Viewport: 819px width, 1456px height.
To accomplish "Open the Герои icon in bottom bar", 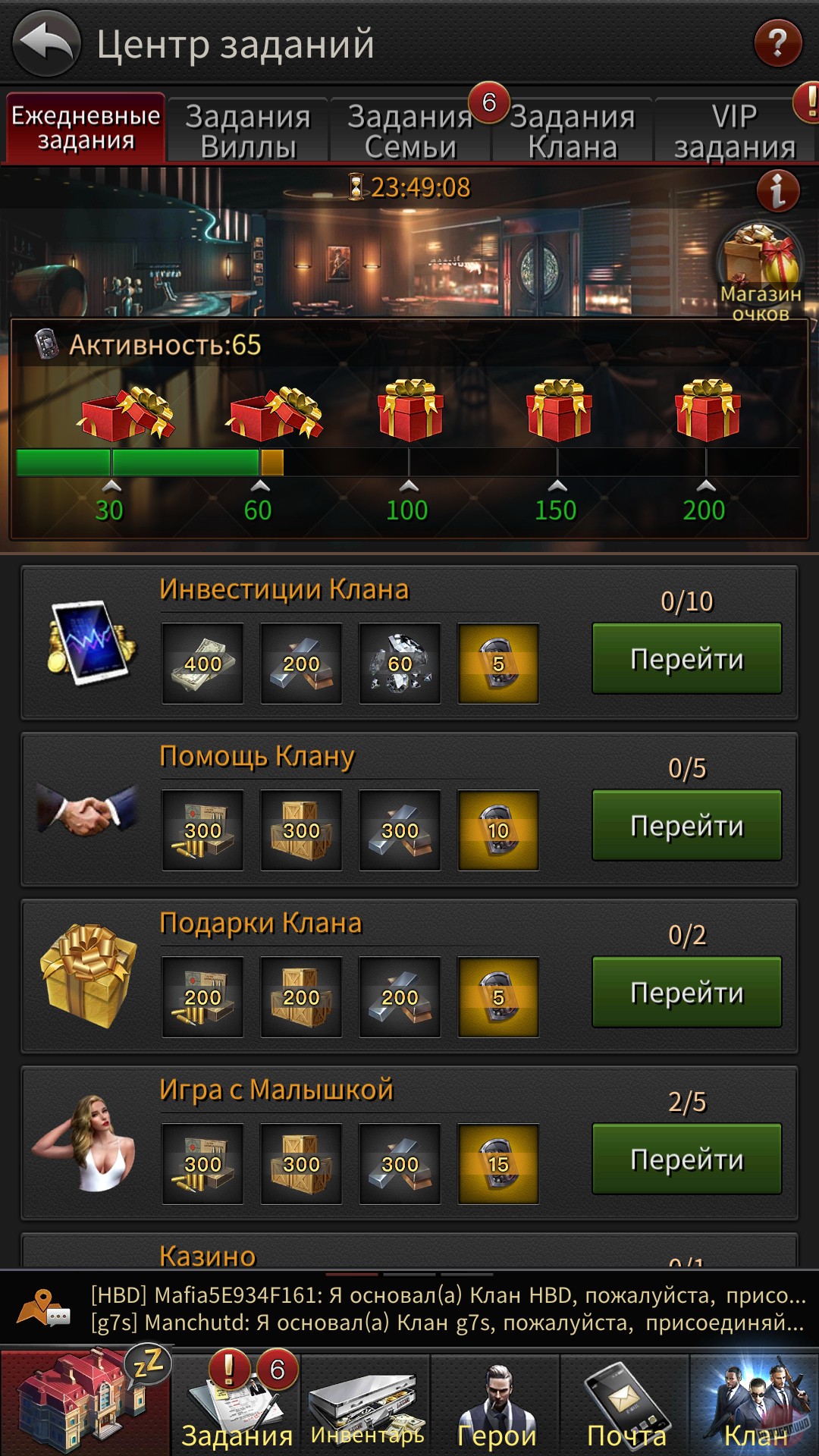I will 496,1405.
